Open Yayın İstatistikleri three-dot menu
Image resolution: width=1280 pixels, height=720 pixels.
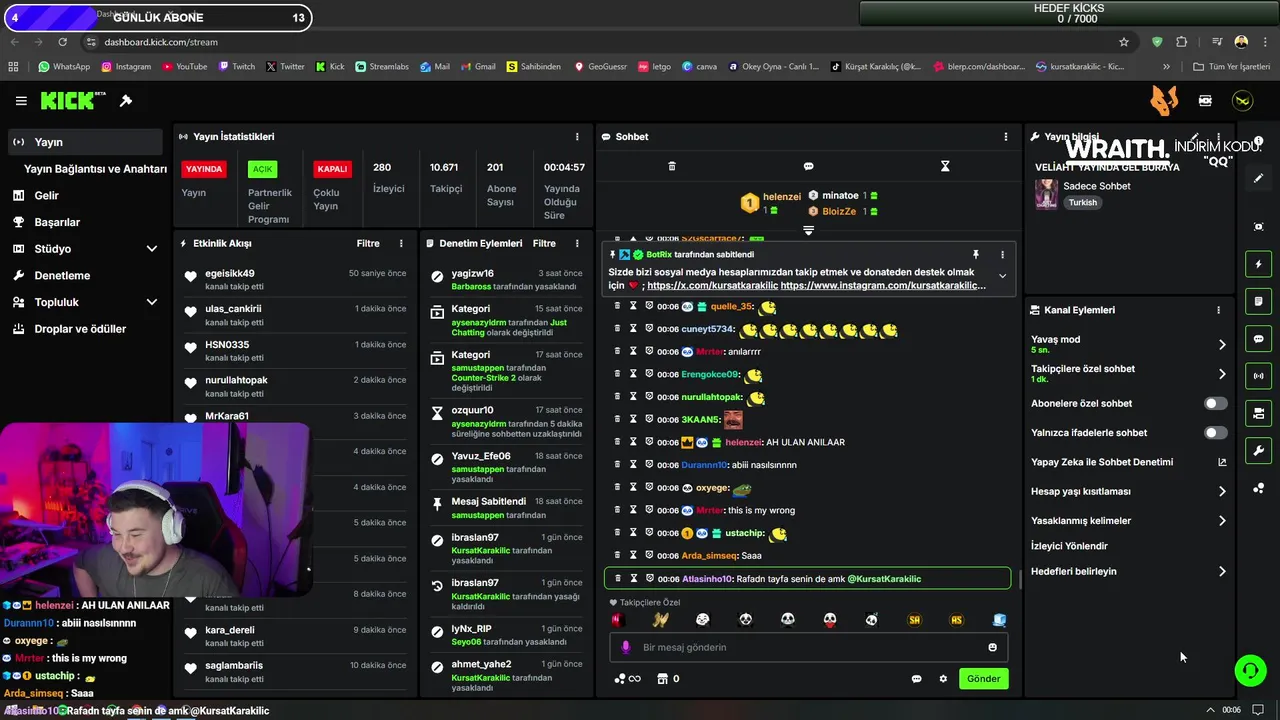point(577,137)
